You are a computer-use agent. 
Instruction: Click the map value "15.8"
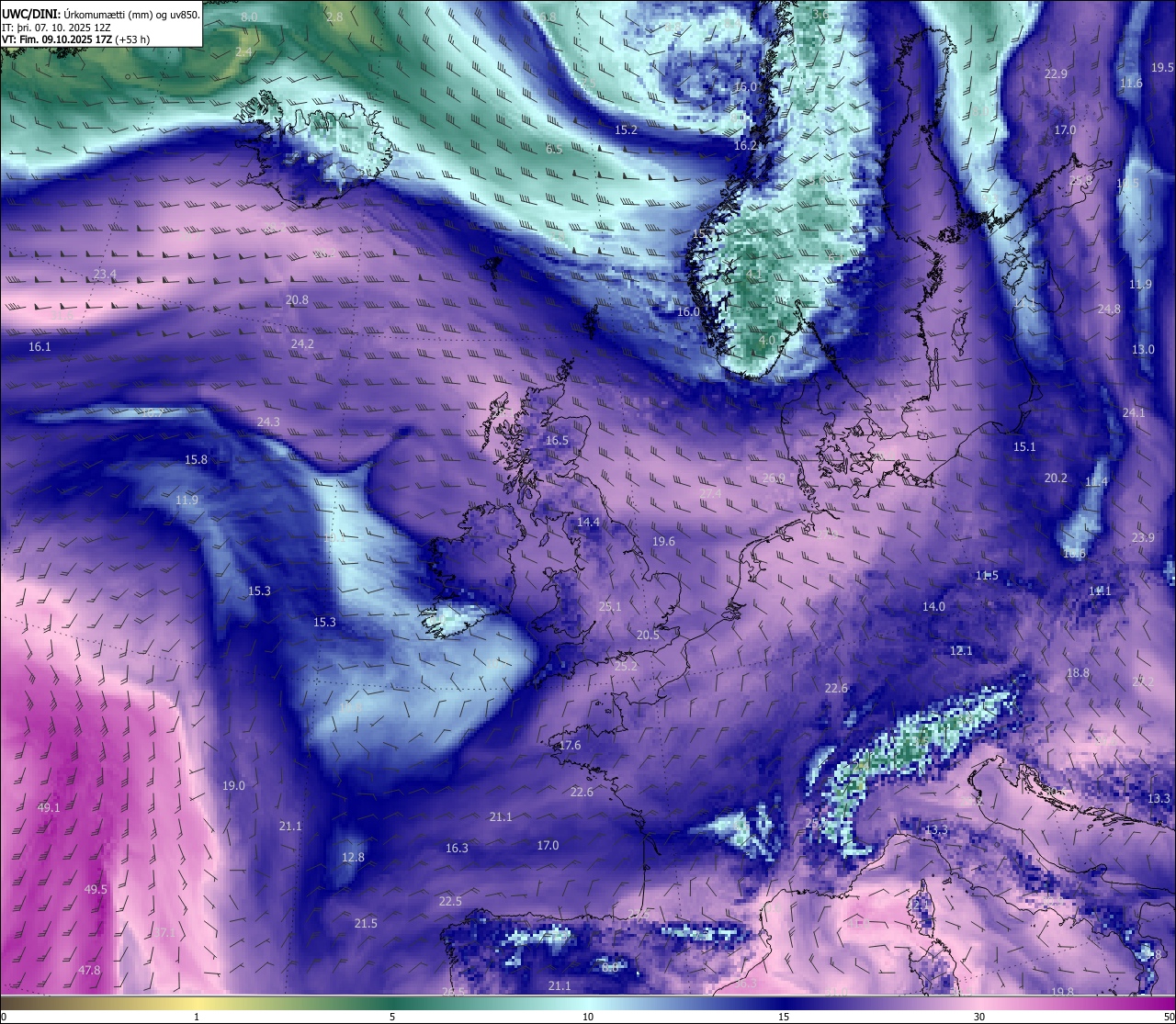point(196,460)
